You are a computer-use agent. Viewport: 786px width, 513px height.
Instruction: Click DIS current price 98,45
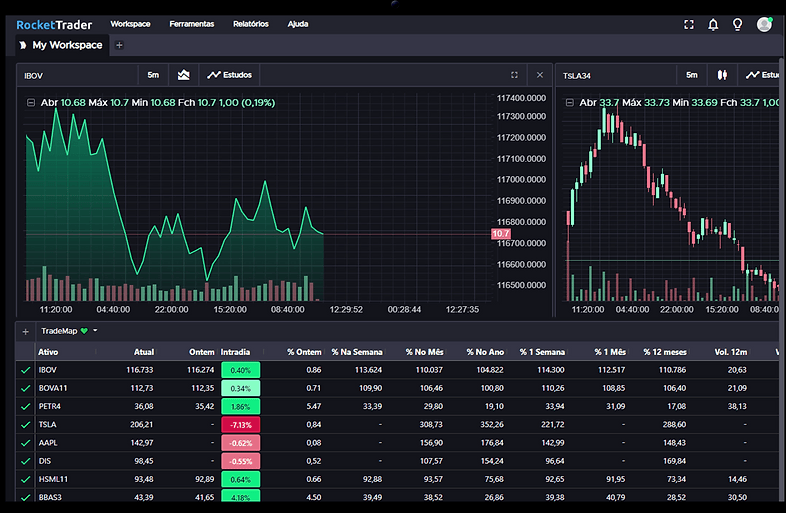coord(144,461)
